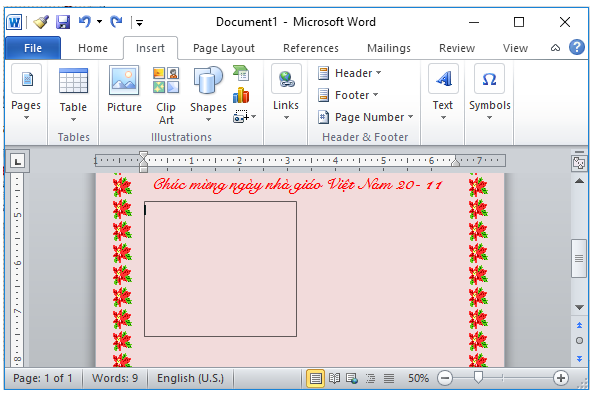Click the Text WordArt icon
This screenshot has height=393, width=593.
pyautogui.click(x=443, y=79)
